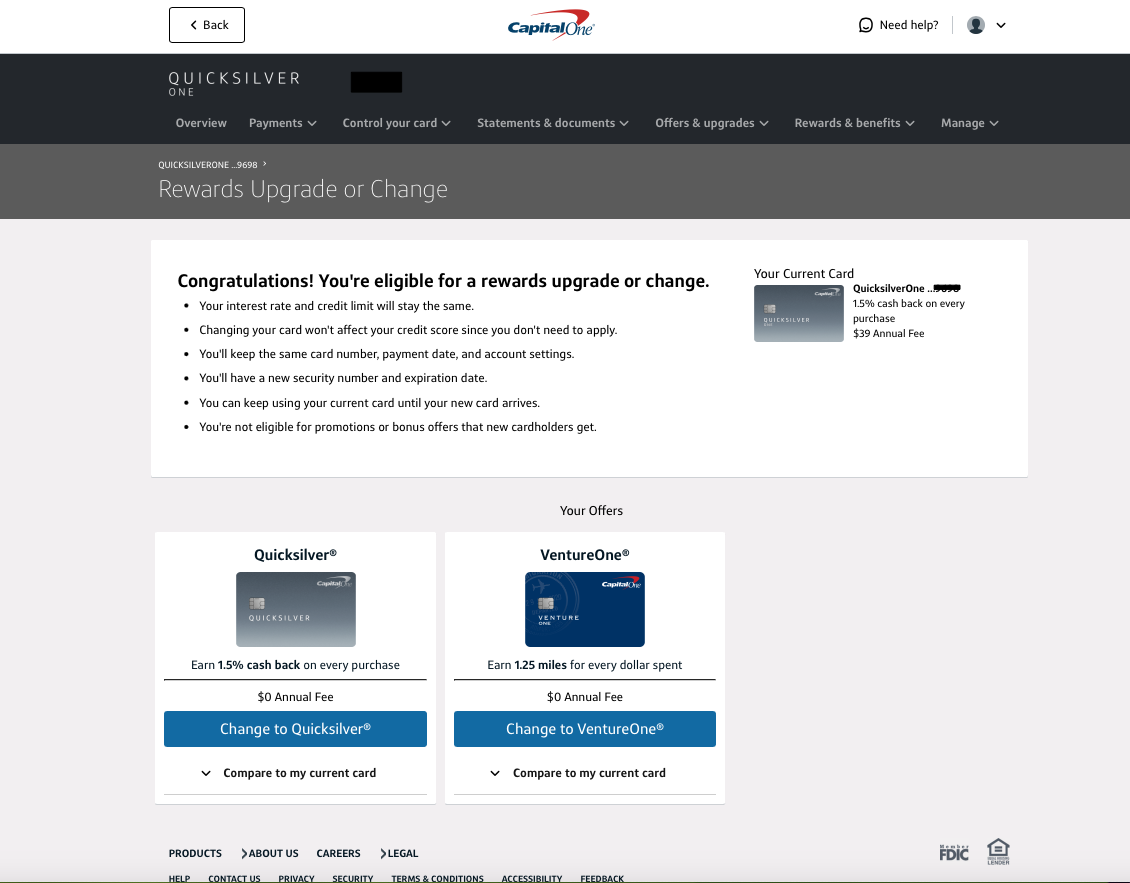The width and height of the screenshot is (1130, 883).
Task: Open the Offers & upgrades dropdown
Action: tap(712, 123)
